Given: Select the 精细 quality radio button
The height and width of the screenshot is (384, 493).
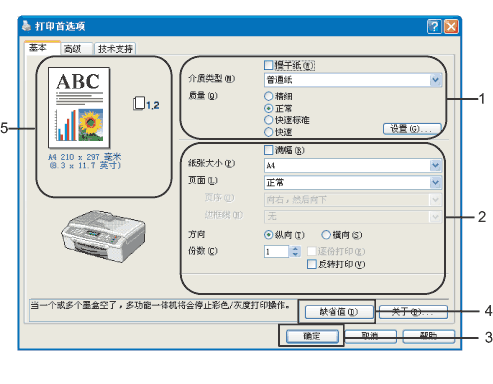Looking at the screenshot, I should (268, 96).
